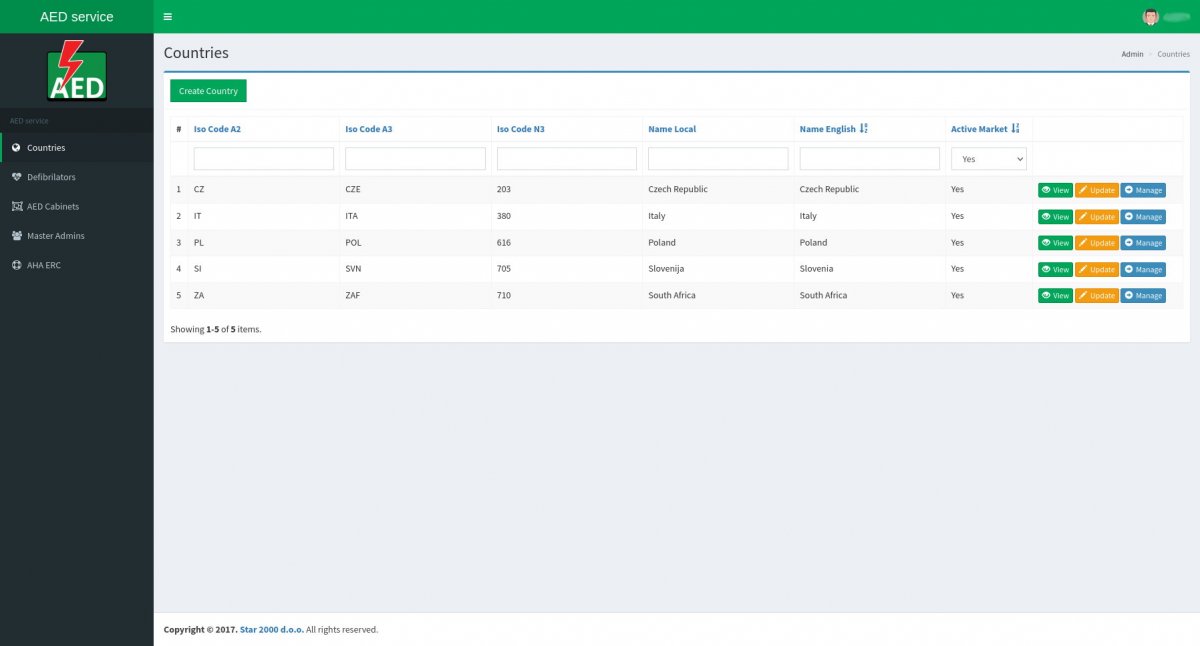1200x646 pixels.
Task: Click the AED lightning logo
Action: 76,71
